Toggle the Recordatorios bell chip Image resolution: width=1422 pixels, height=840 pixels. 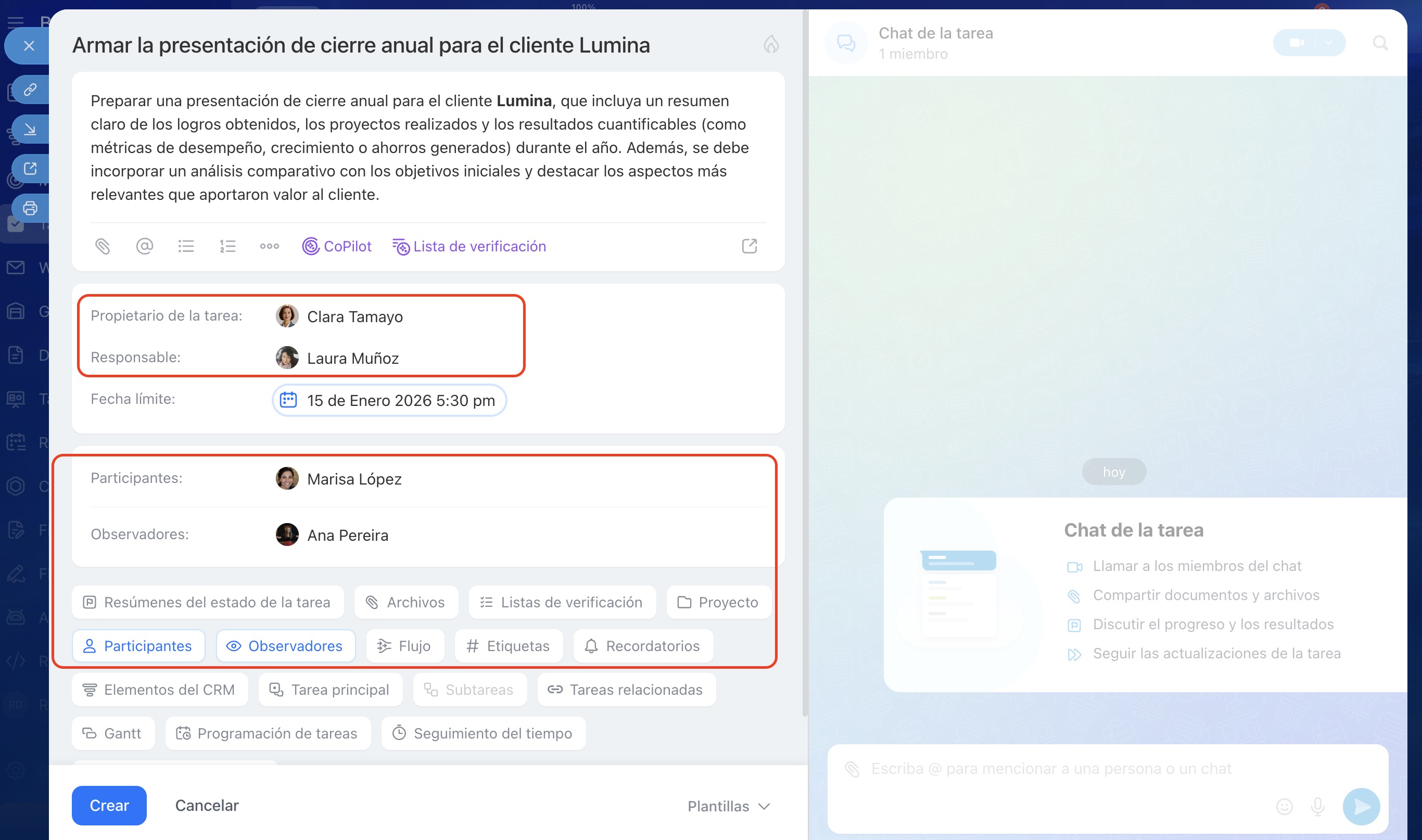pos(642,646)
